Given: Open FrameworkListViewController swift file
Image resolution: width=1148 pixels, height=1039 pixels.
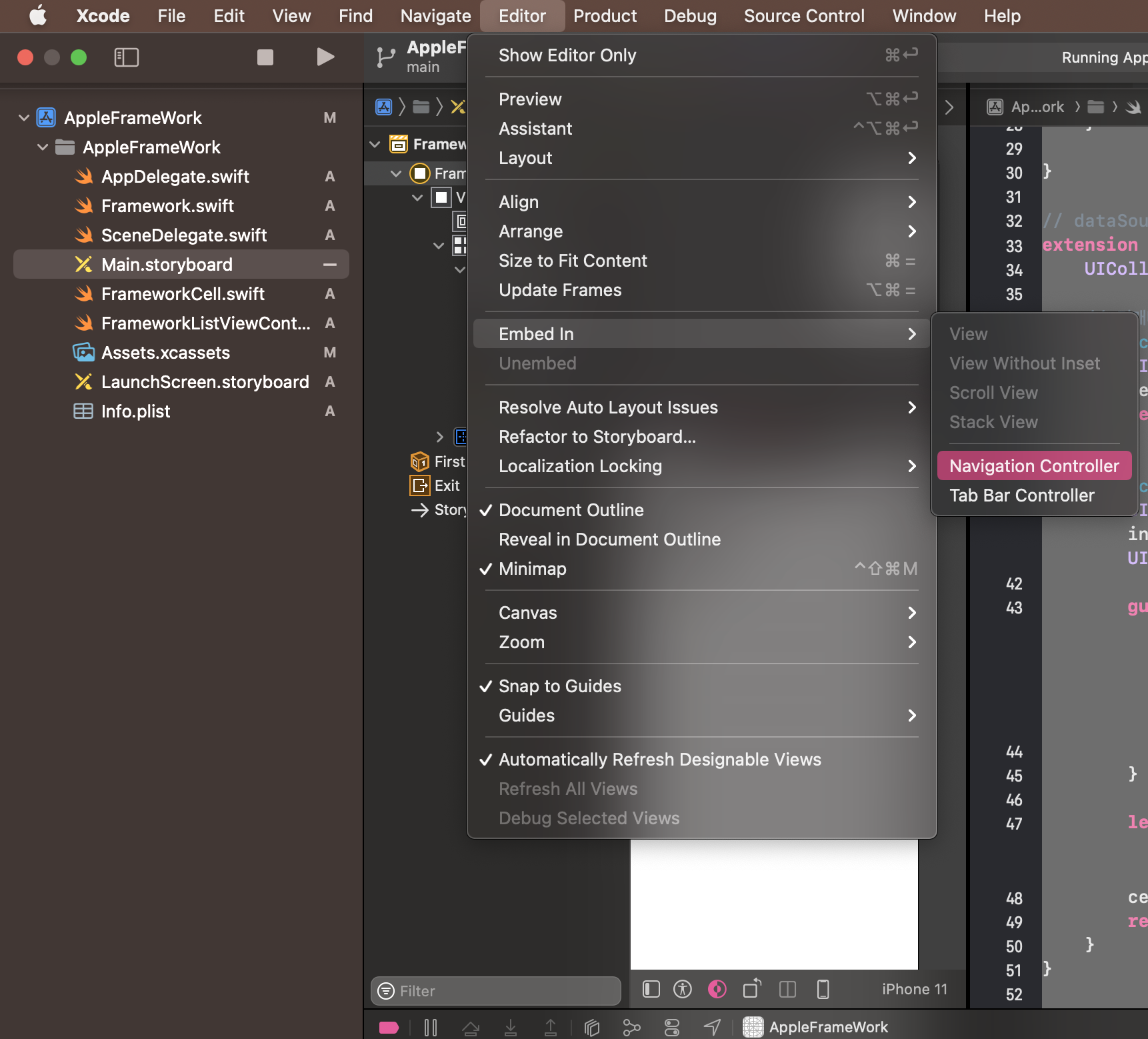Looking at the screenshot, I should [x=205, y=323].
